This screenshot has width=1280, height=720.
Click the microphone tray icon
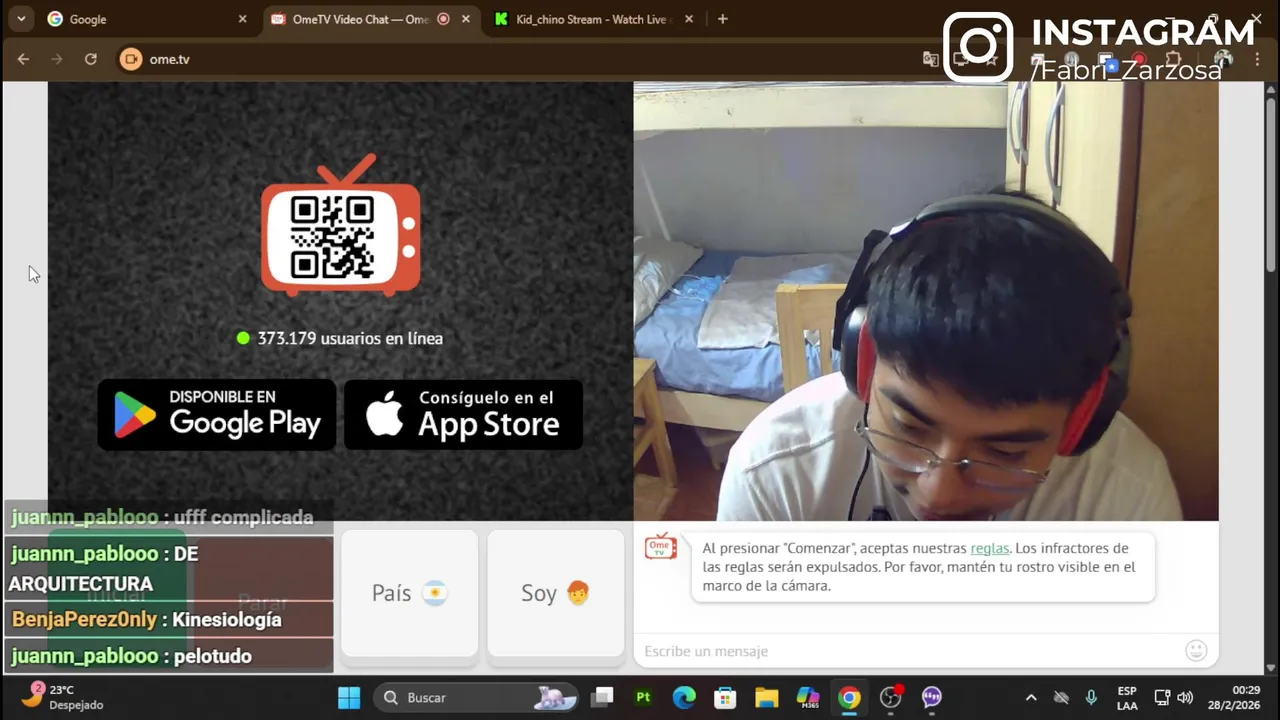tap(1091, 697)
